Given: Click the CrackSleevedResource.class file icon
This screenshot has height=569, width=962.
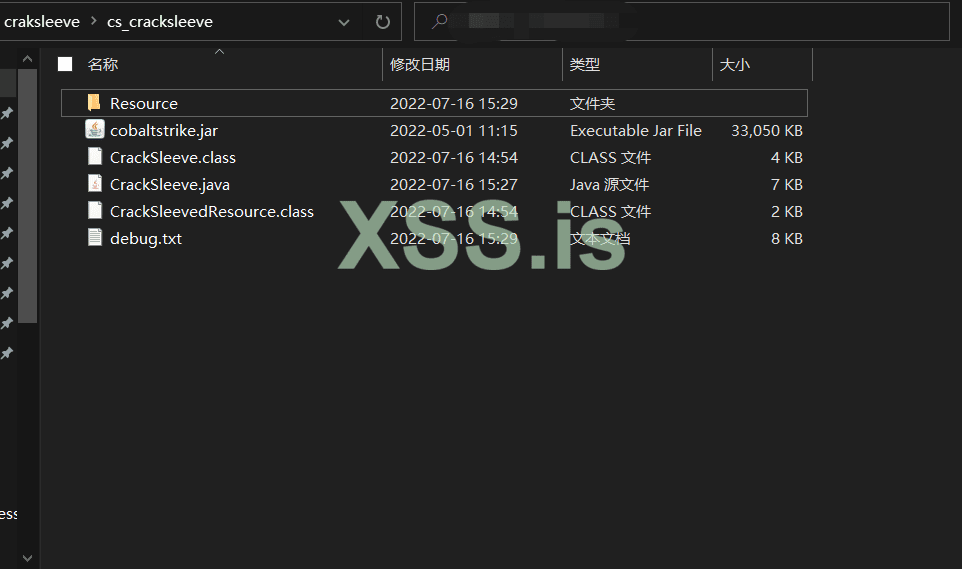Looking at the screenshot, I should (94, 211).
